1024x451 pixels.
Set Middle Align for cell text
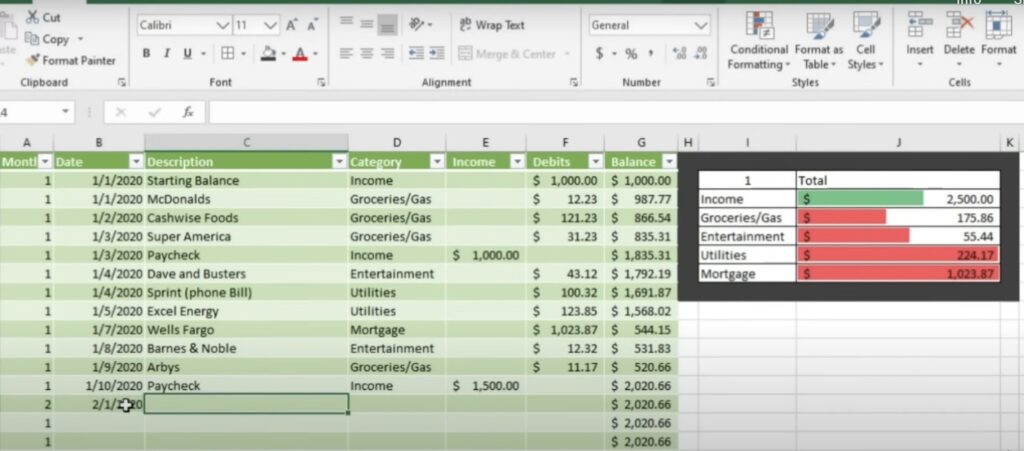tap(367, 24)
